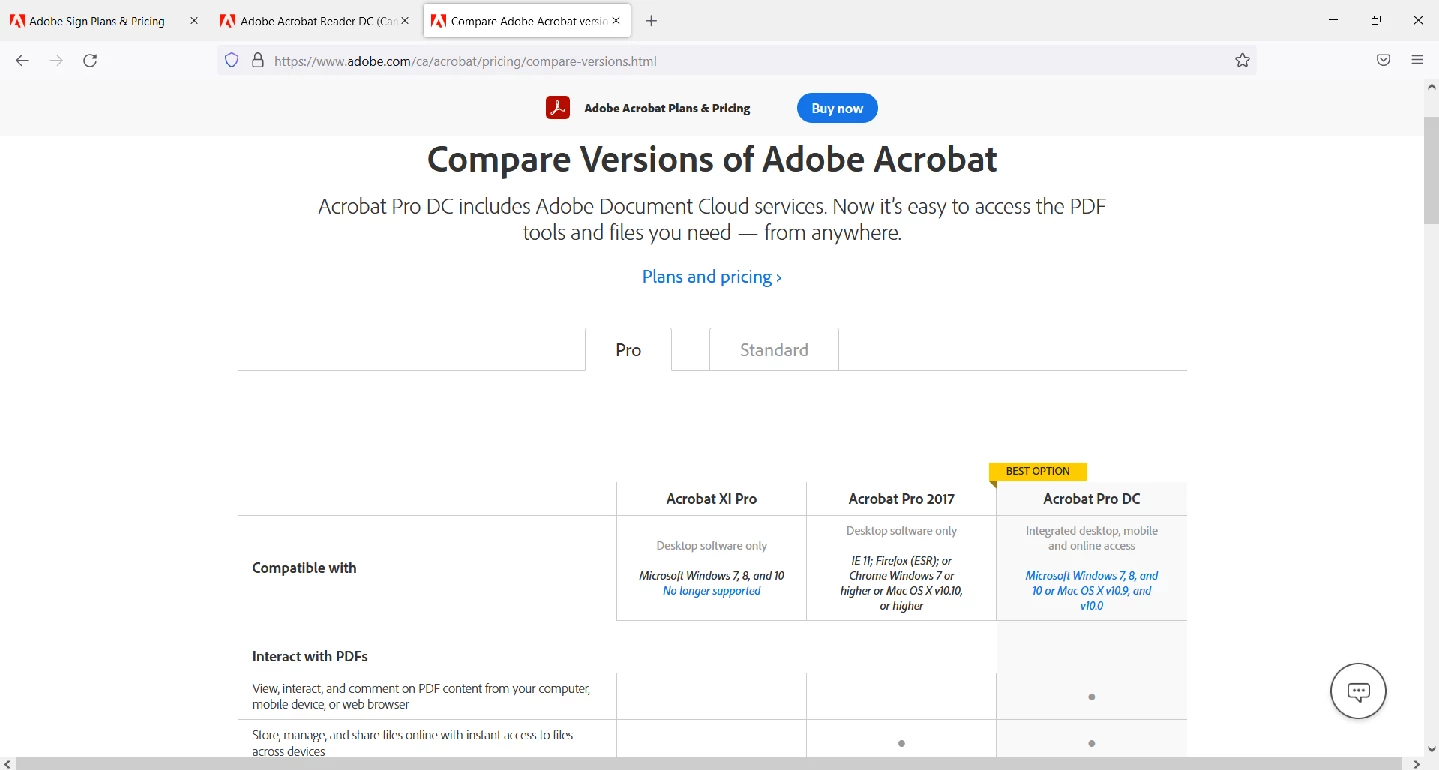Reload the current page
1439x770 pixels.
(x=90, y=60)
